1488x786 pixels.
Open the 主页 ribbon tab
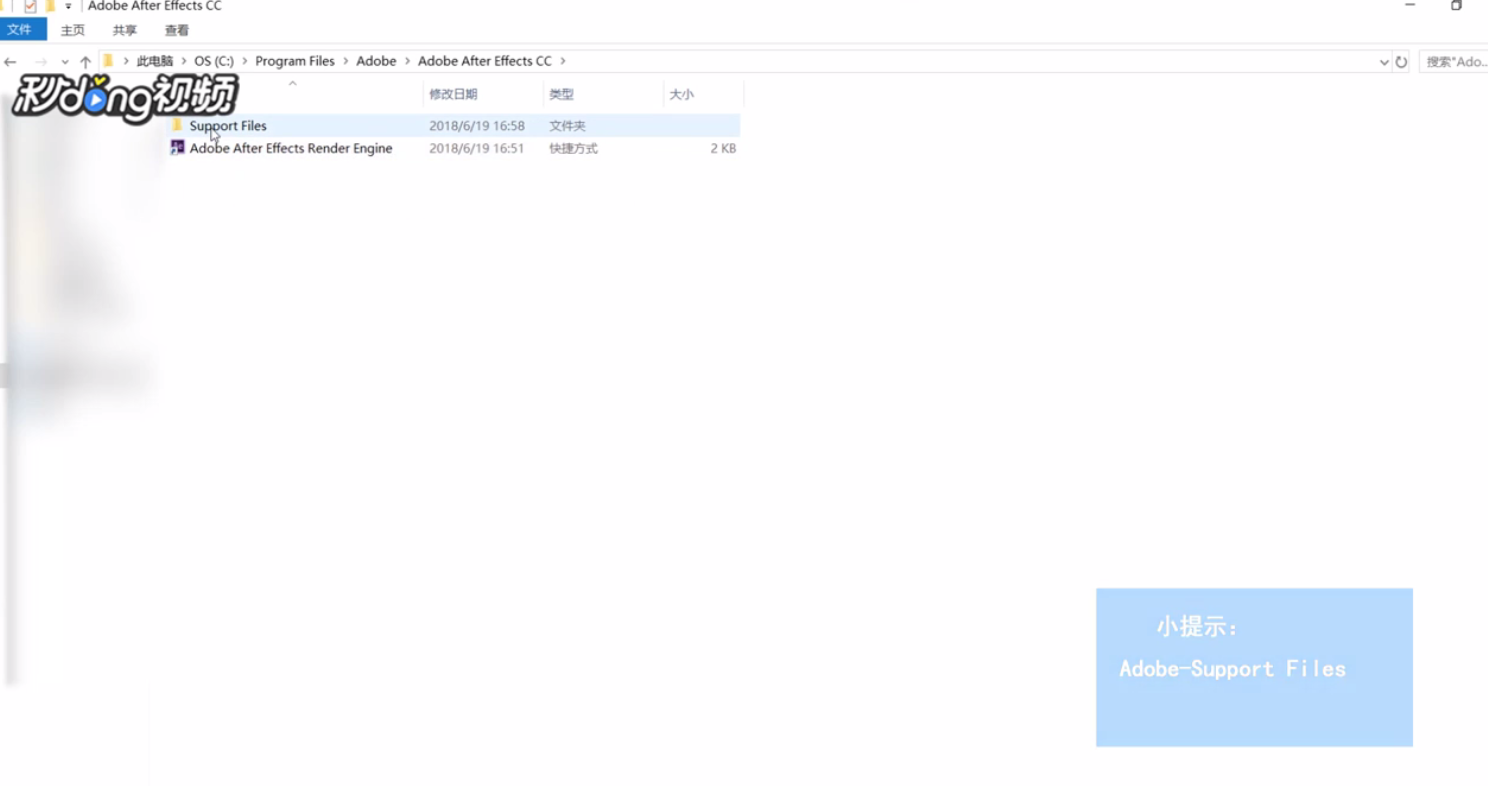point(73,31)
